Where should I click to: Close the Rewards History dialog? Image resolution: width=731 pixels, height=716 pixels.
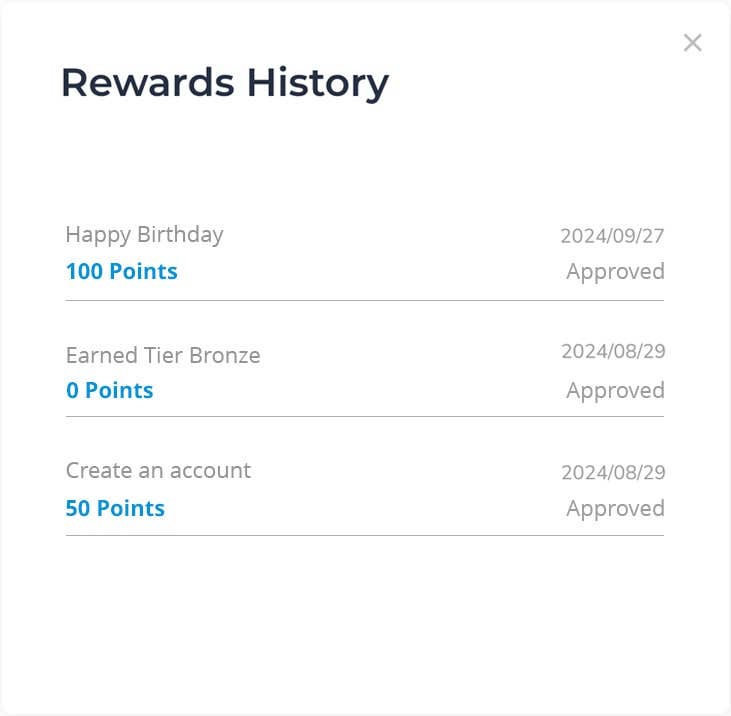692,43
